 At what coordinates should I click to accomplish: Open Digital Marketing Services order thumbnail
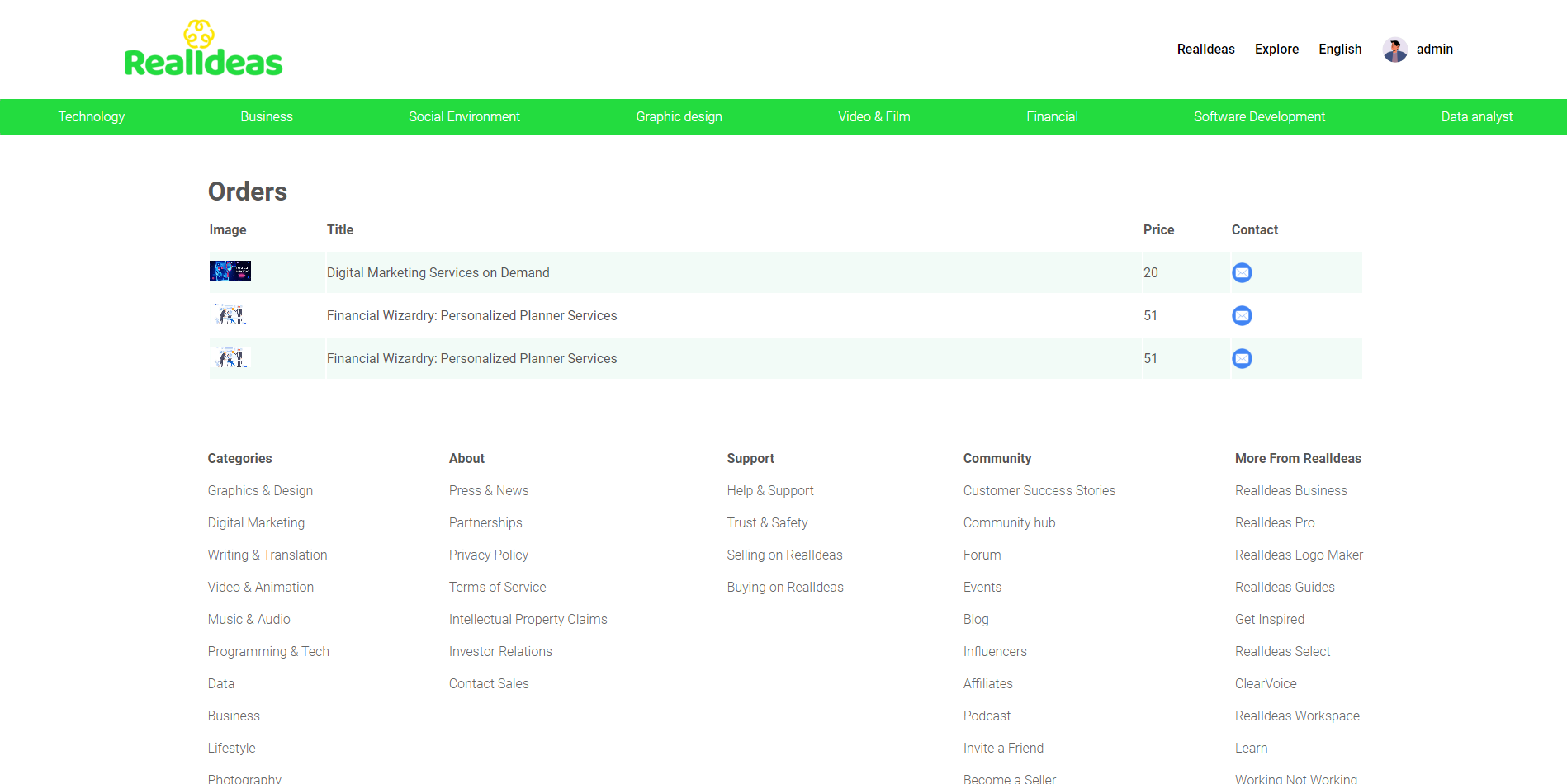coord(230,272)
